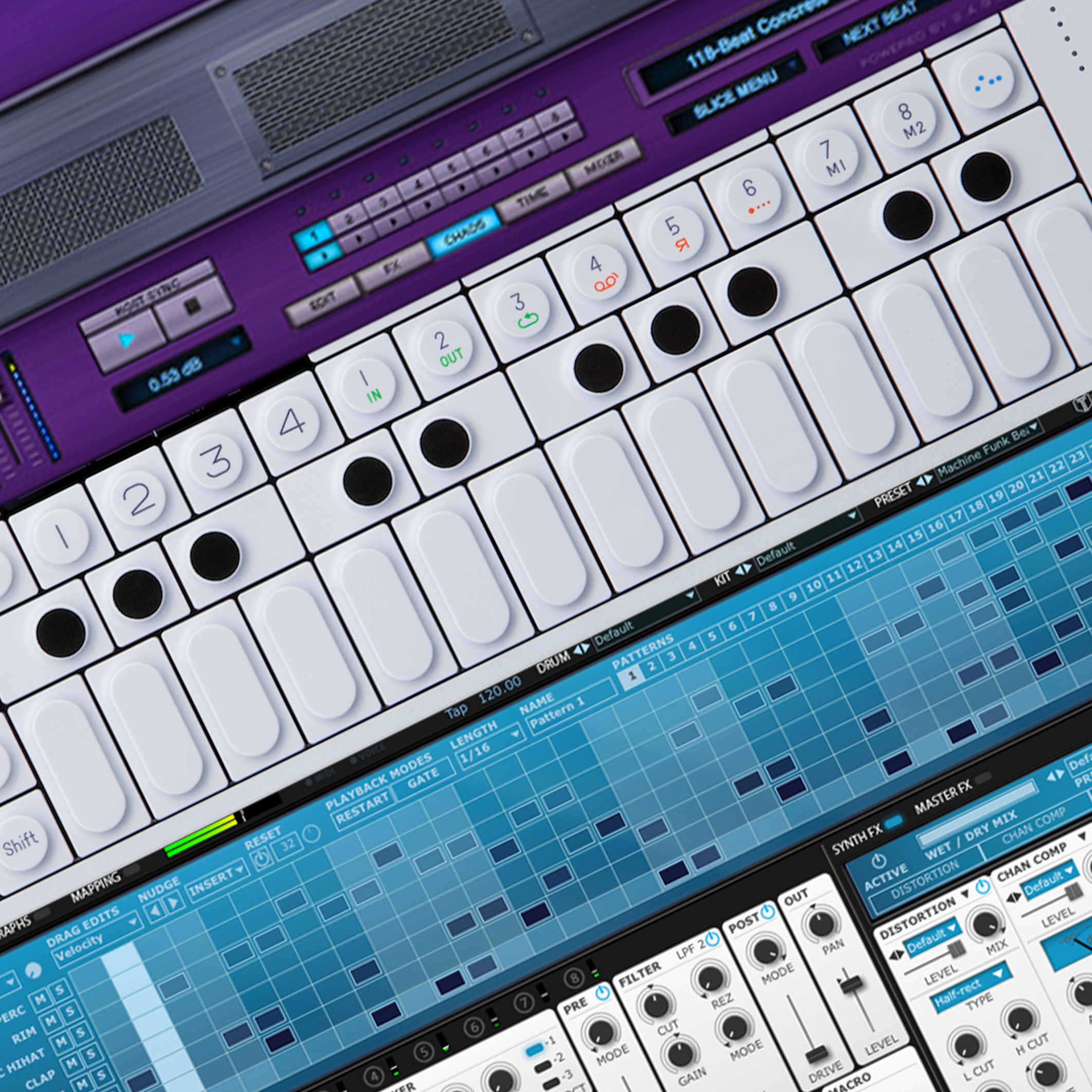This screenshot has width=1092, height=1092.
Task: Toggle the DISTORTION module power icon
Action: click(x=982, y=886)
